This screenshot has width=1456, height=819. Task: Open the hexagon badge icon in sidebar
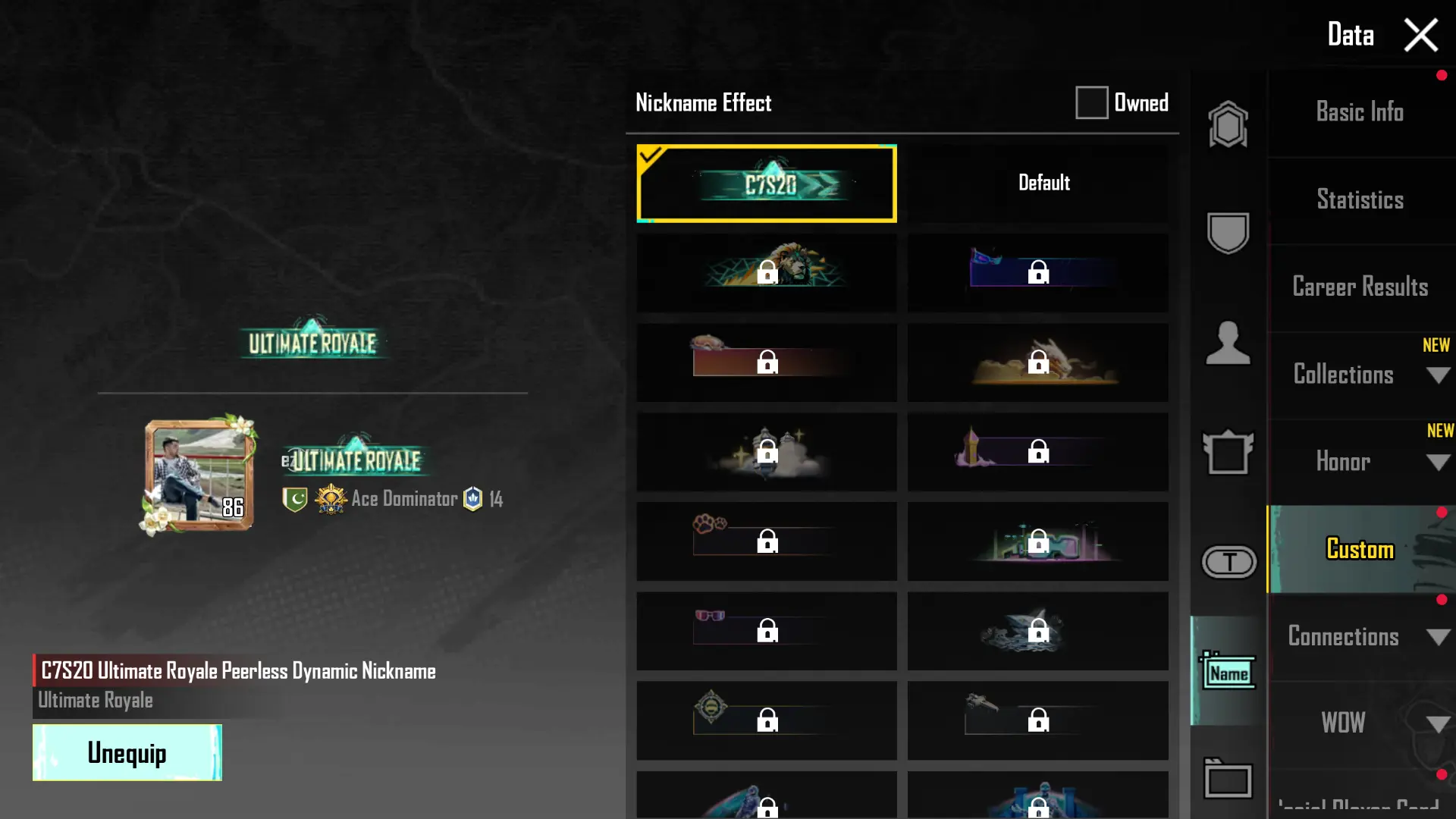tap(1228, 124)
